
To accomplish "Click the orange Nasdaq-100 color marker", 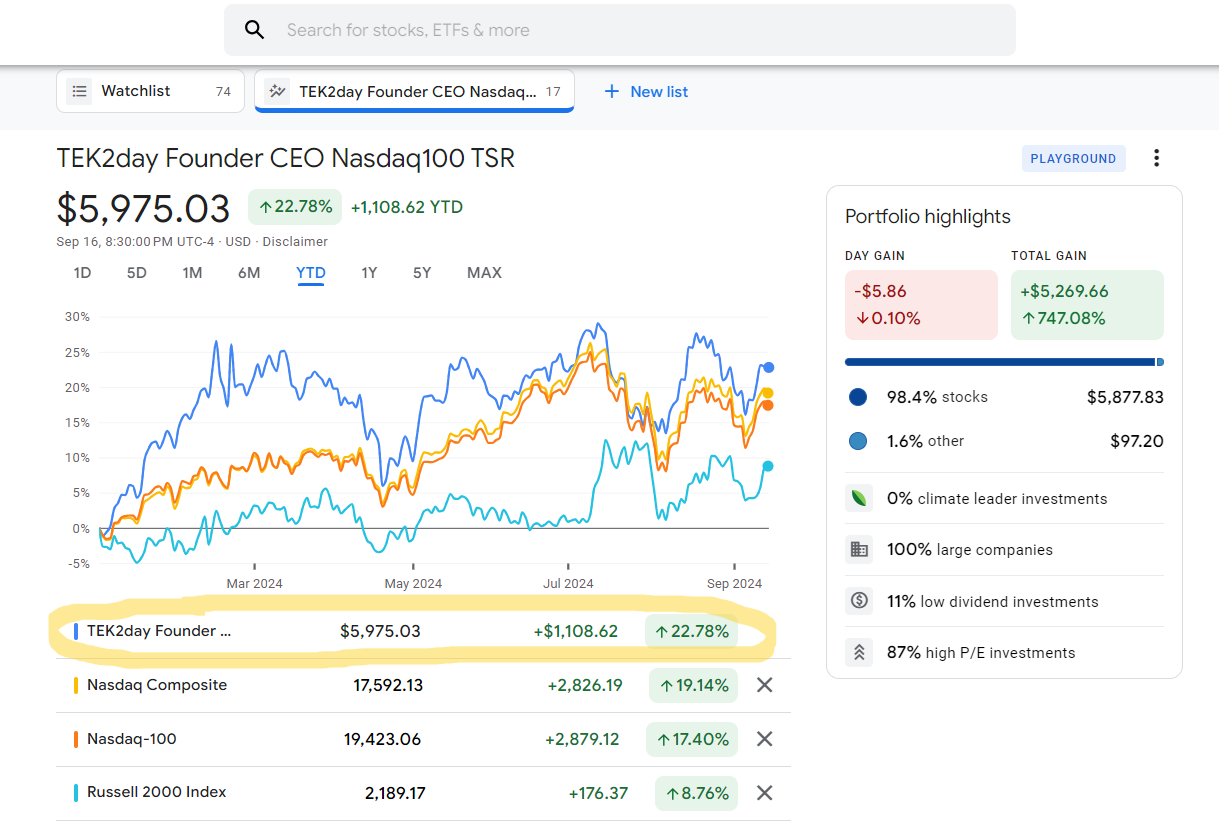I will tap(76, 740).
